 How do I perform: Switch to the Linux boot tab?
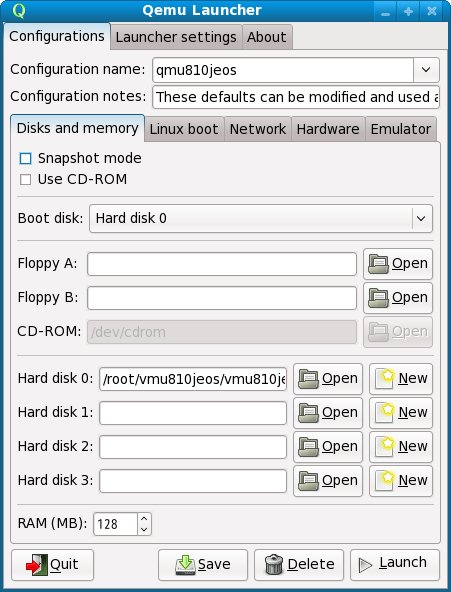[184, 129]
